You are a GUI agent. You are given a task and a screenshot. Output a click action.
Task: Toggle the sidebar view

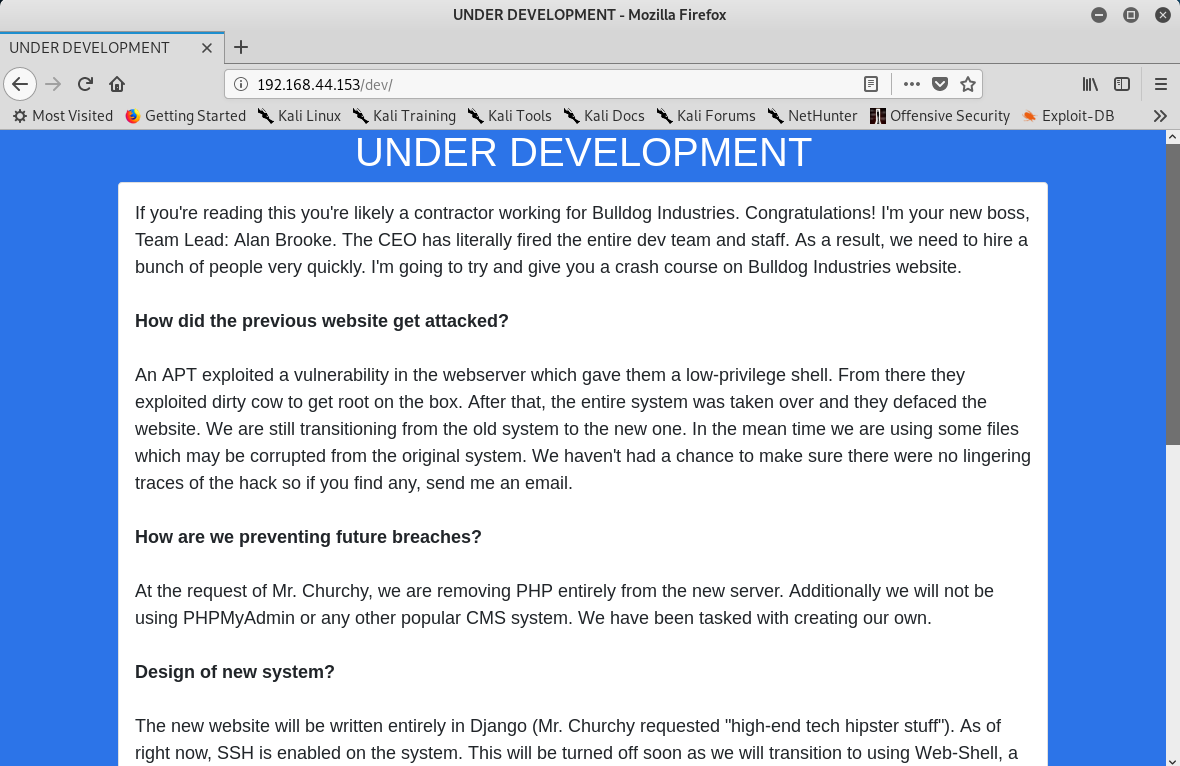click(1122, 84)
